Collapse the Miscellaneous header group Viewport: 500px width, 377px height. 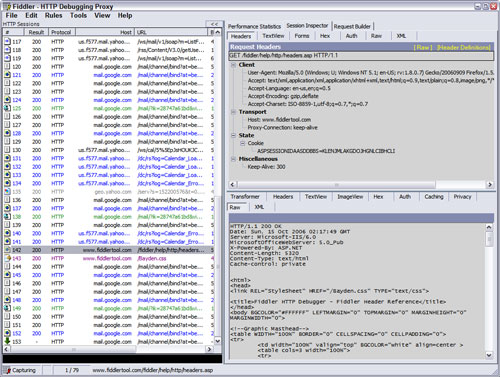pyautogui.click(x=233, y=159)
